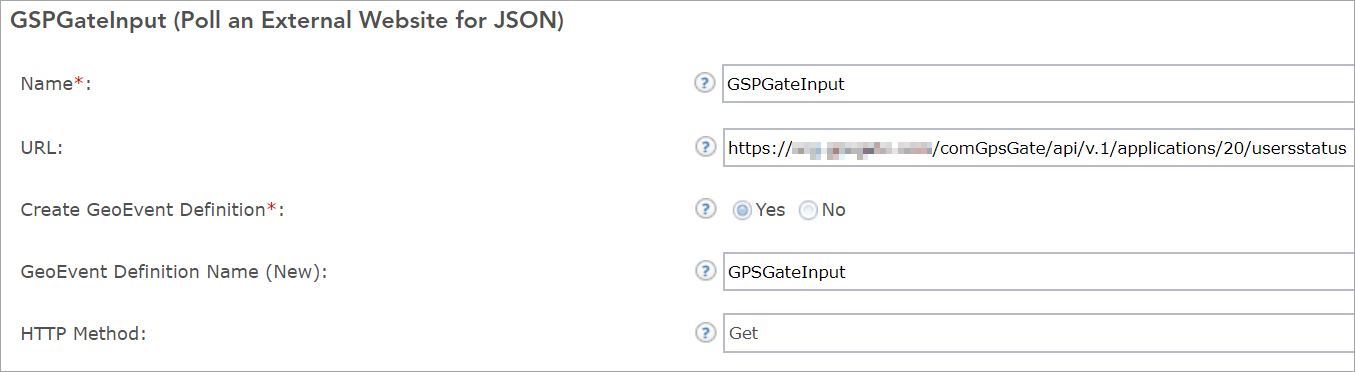Open help icon for the URL field

[705, 147]
